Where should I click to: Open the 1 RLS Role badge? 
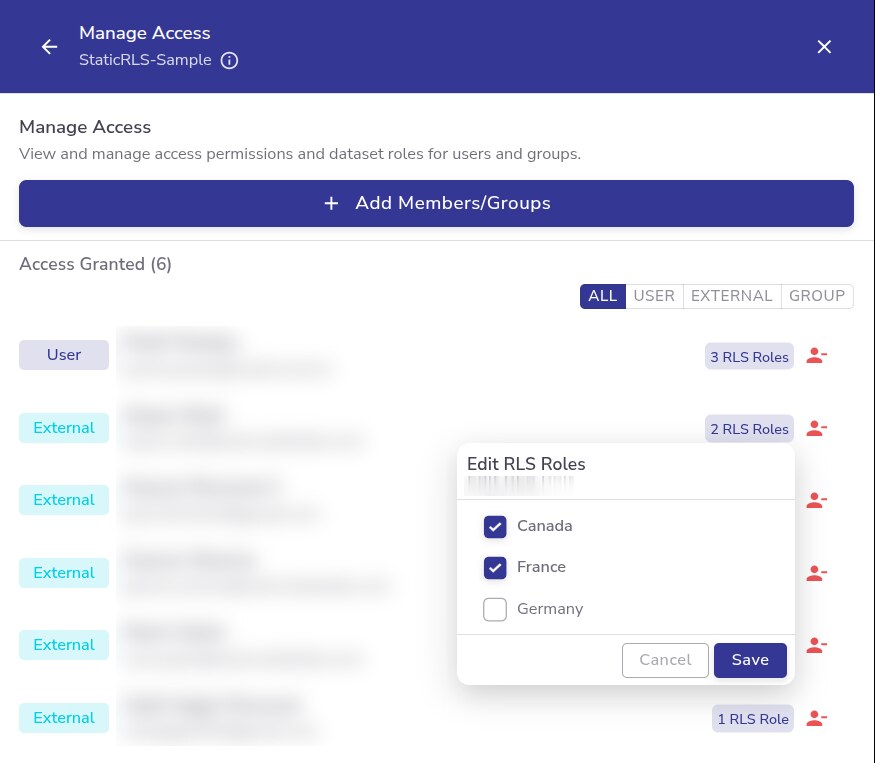click(753, 719)
